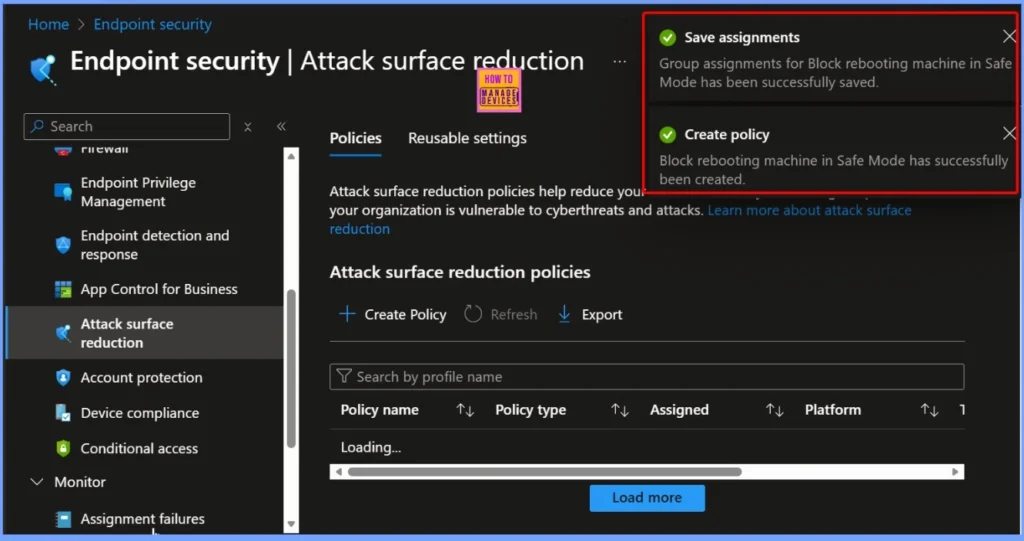The image size is (1024, 541).
Task: Open the ellipsis more options menu
Action: [x=620, y=61]
